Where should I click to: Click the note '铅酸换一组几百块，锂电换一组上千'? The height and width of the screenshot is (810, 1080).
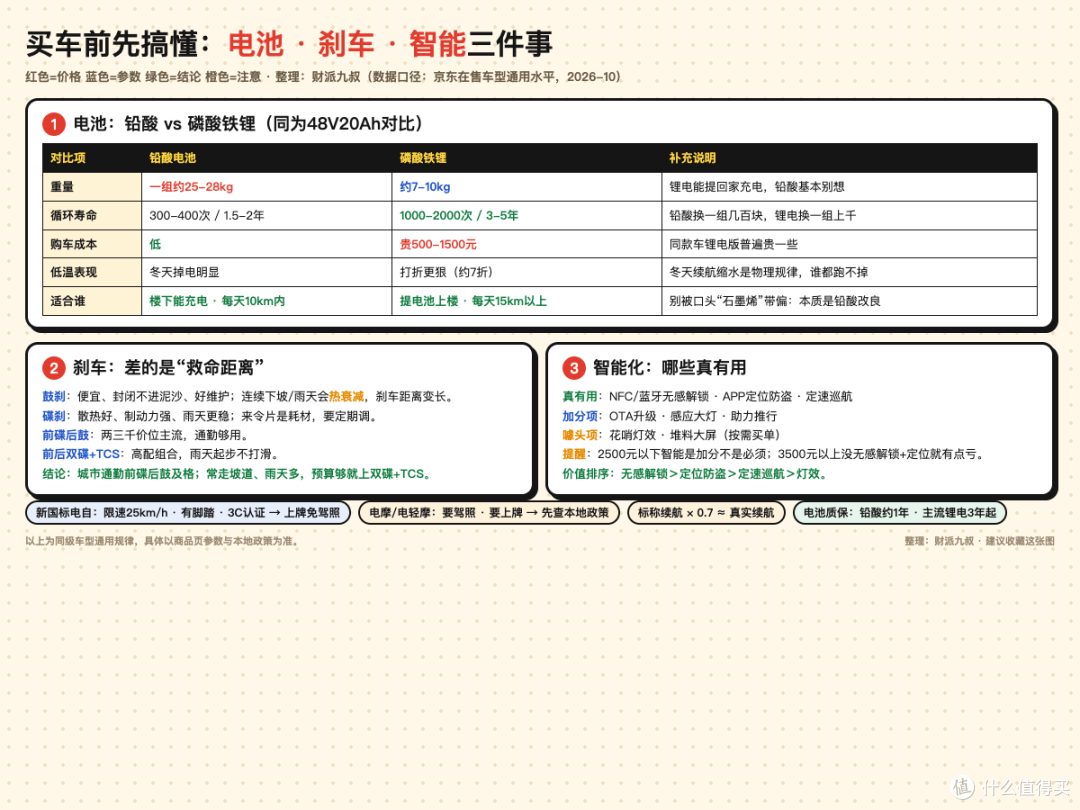pos(762,216)
